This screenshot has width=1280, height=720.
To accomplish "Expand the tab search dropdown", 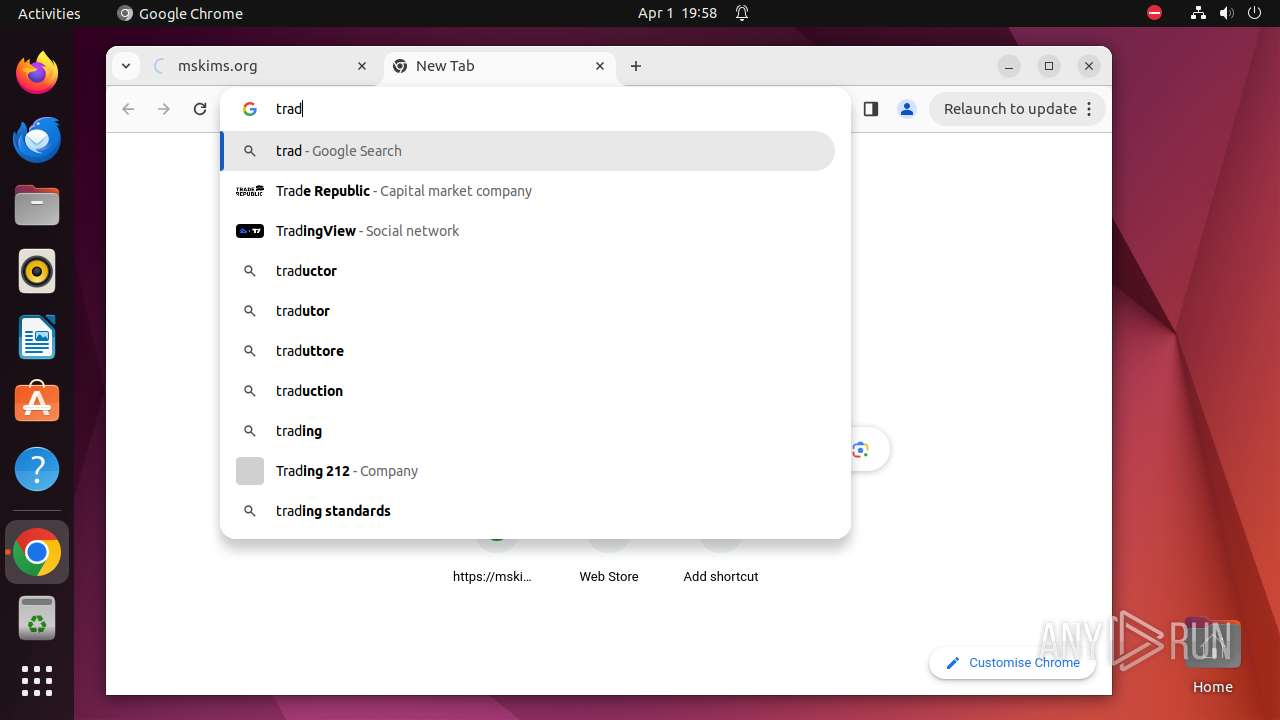I will [x=126, y=66].
